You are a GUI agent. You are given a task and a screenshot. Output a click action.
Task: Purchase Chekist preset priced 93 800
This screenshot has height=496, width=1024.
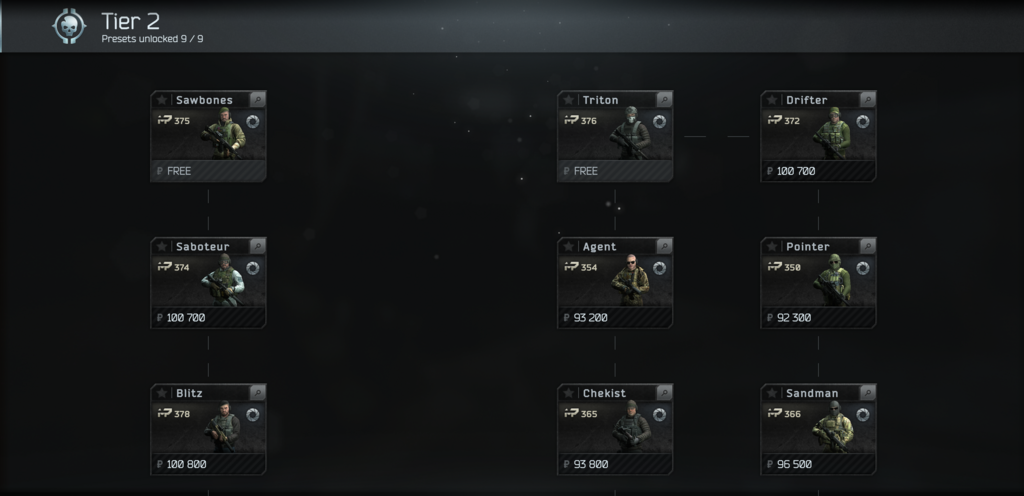615,464
